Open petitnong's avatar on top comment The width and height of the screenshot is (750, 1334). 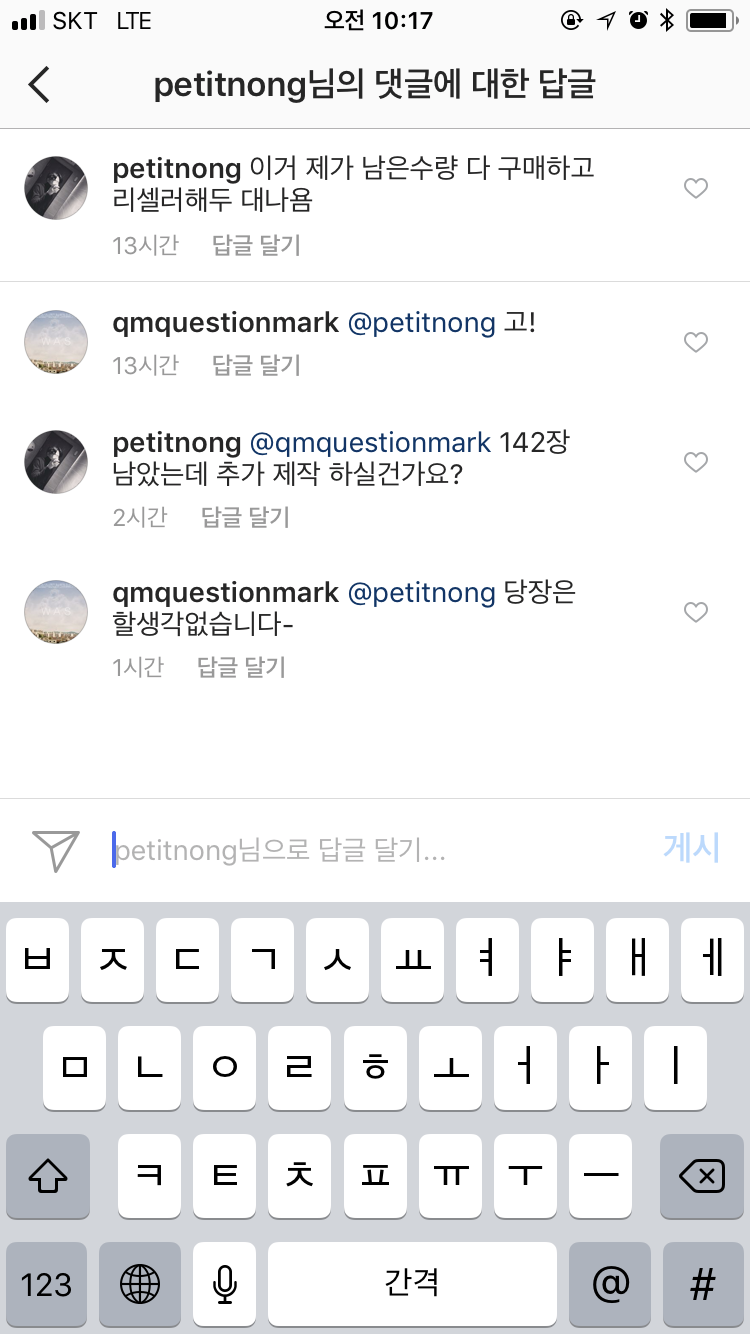pos(56,188)
